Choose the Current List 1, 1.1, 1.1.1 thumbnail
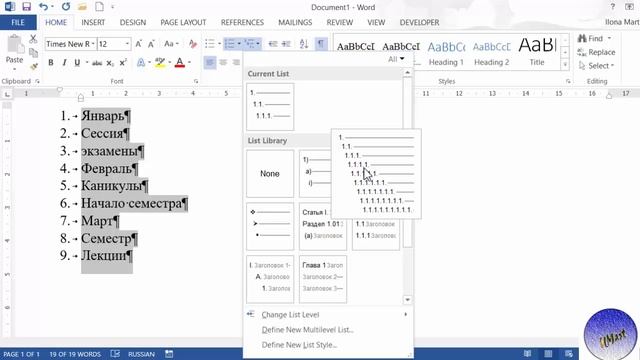640x360 pixels. [270, 107]
